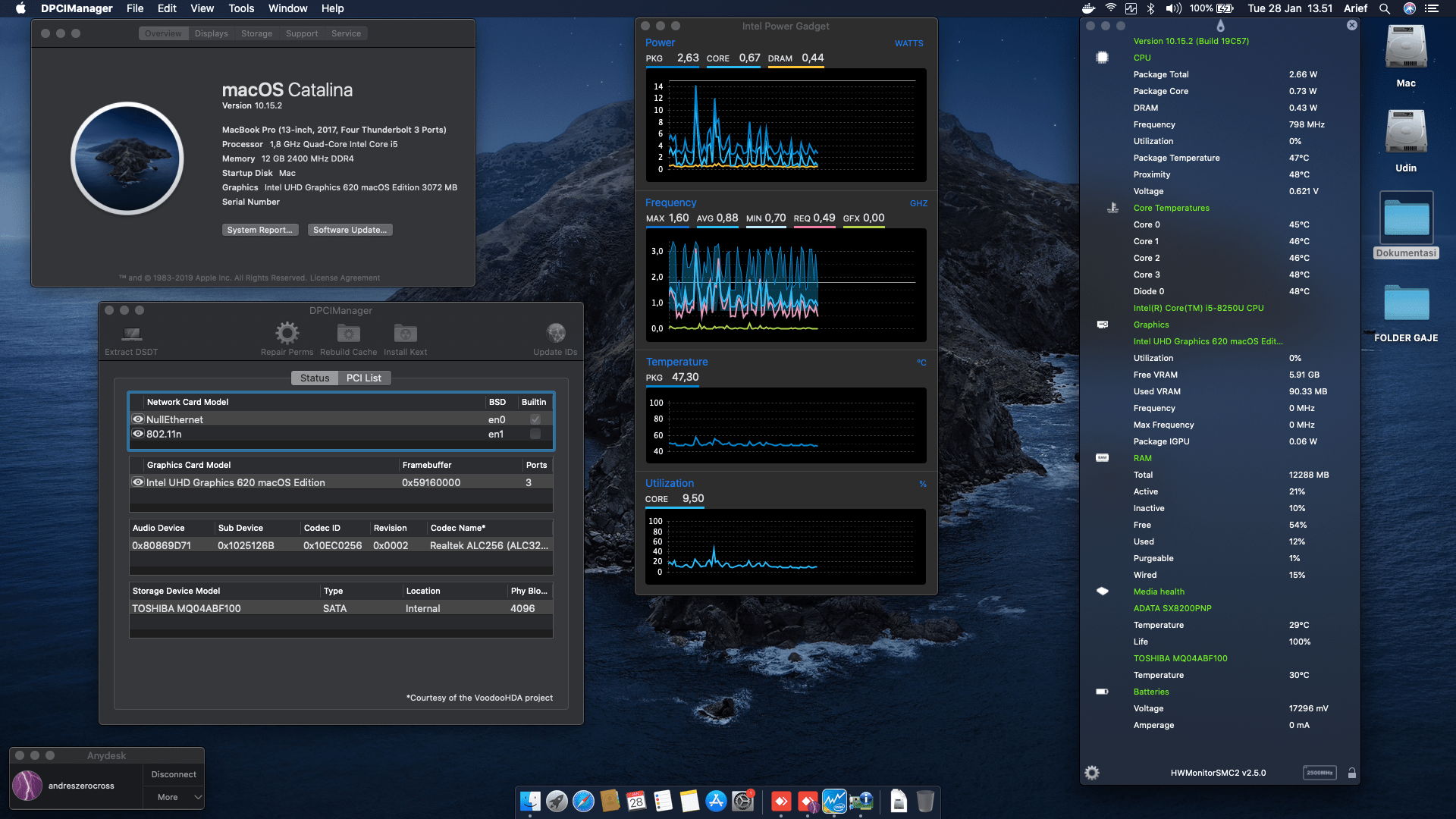Image resolution: width=1456 pixels, height=819 pixels.
Task: Select the Status segment in DPCIManager
Action: [x=315, y=378]
